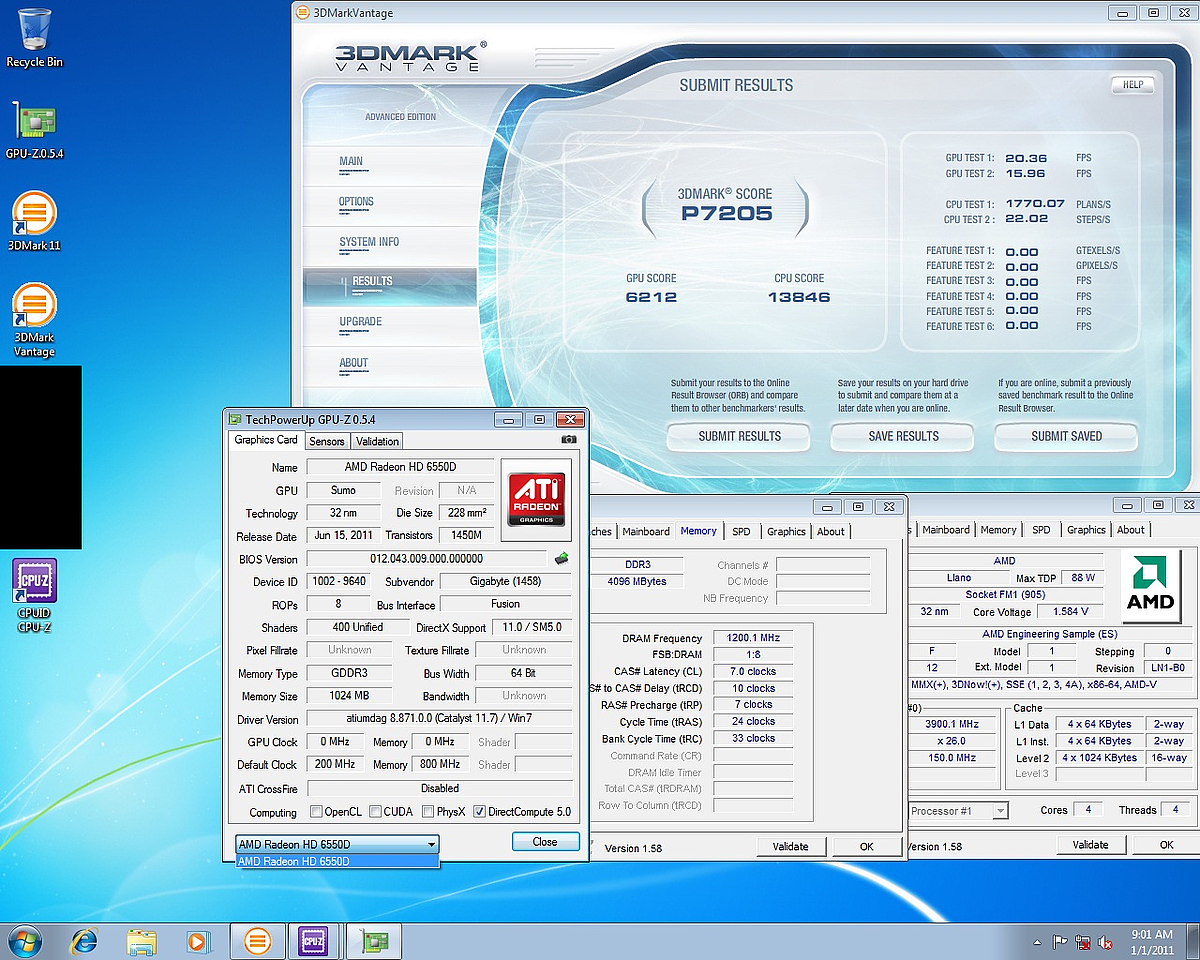
Task: Open SYSTEM INFO in 3DMark Vantage
Action: pyautogui.click(x=369, y=242)
